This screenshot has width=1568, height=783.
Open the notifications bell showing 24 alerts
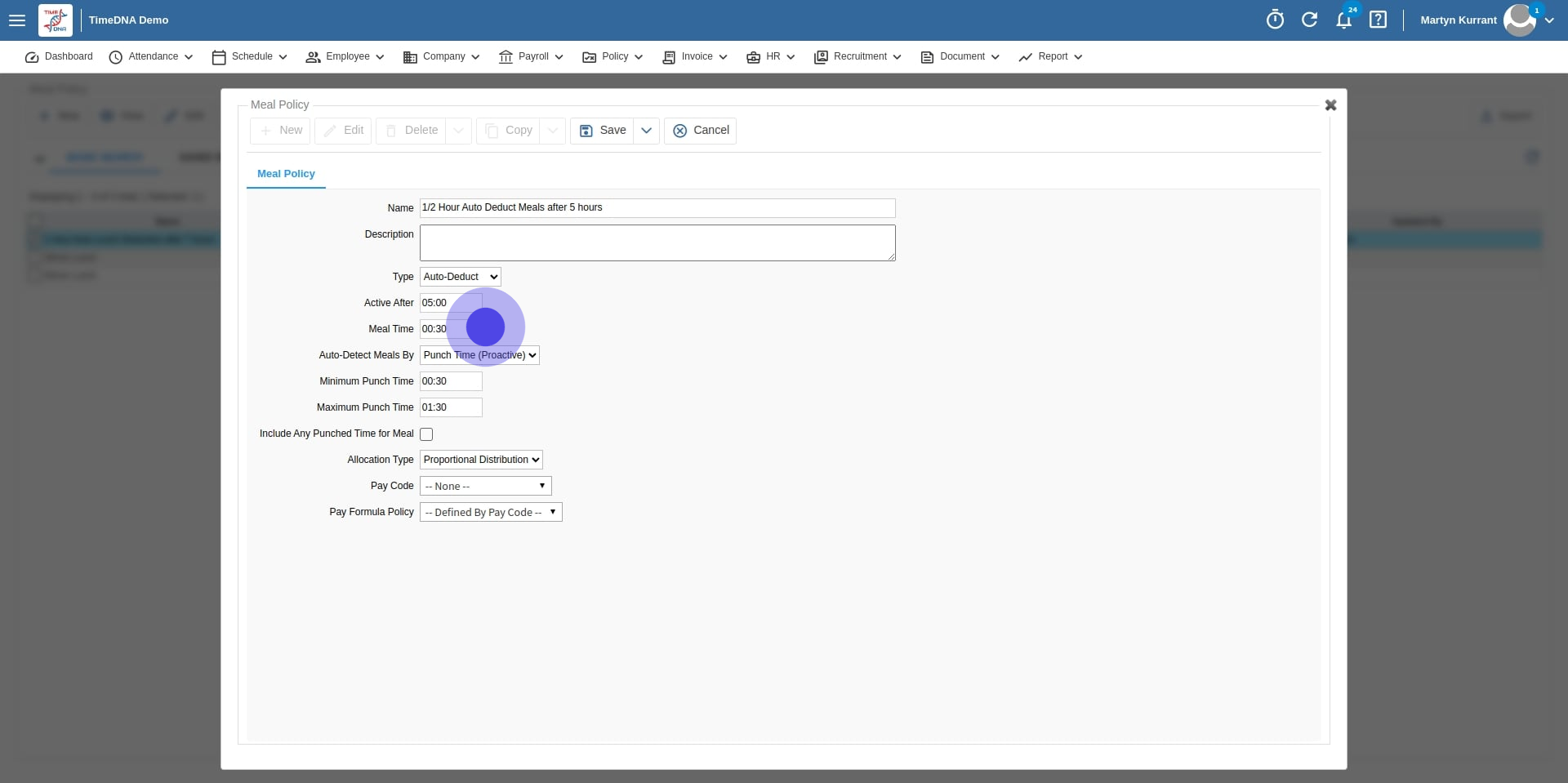click(x=1344, y=20)
